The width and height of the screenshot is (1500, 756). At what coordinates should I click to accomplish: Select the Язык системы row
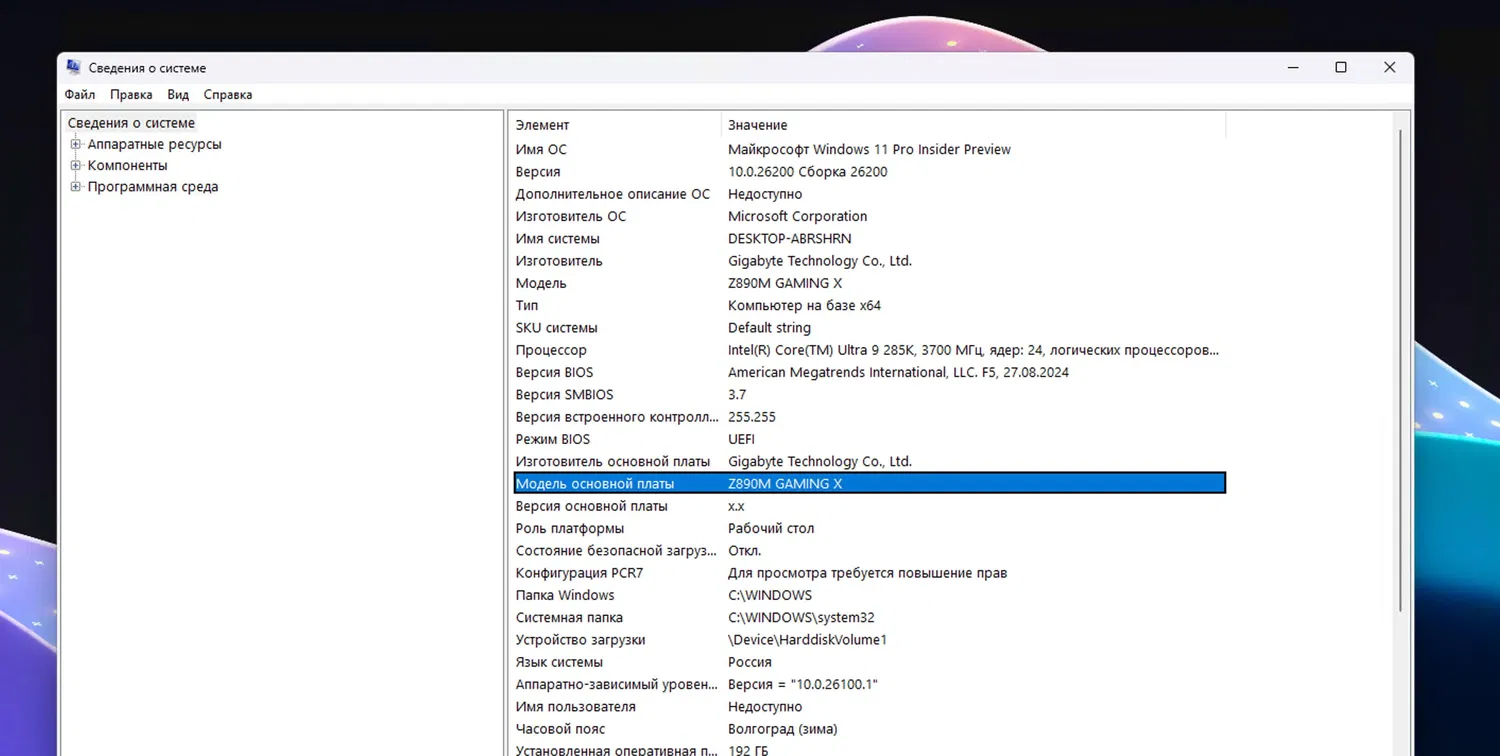(x=869, y=662)
